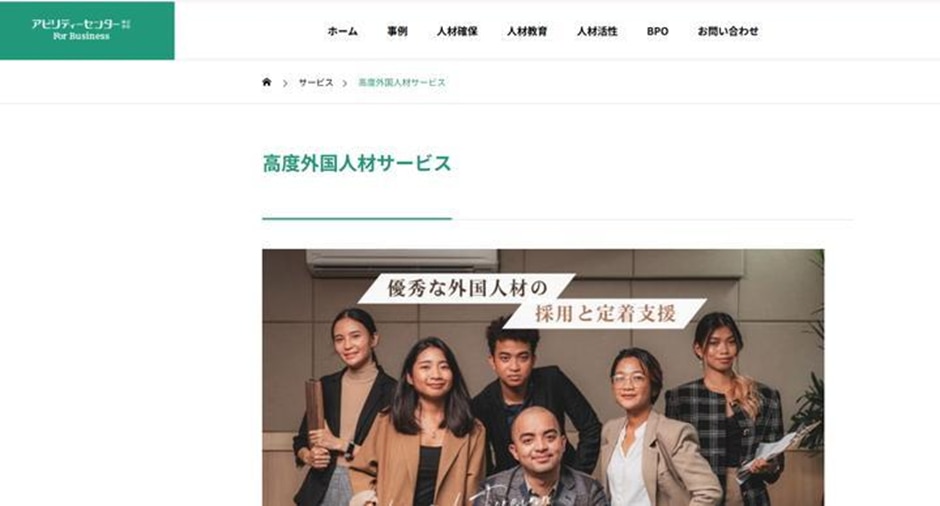This screenshot has height=506, width=940.
Task: Open the 事例 menu item
Action: click(397, 31)
